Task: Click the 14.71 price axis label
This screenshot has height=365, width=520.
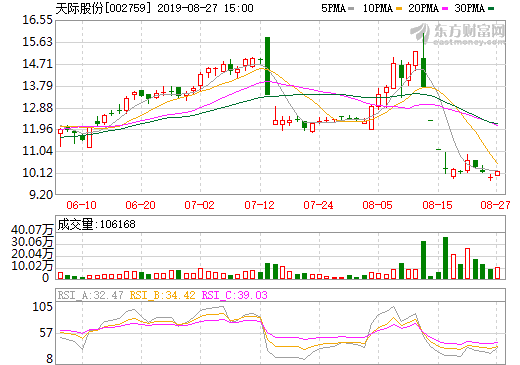Action: 37,64
